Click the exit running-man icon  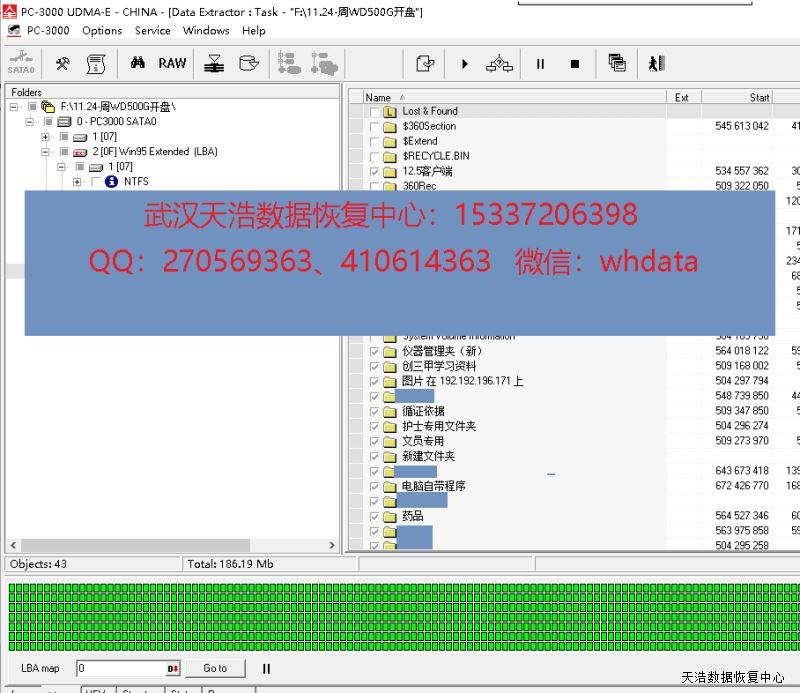(x=655, y=64)
